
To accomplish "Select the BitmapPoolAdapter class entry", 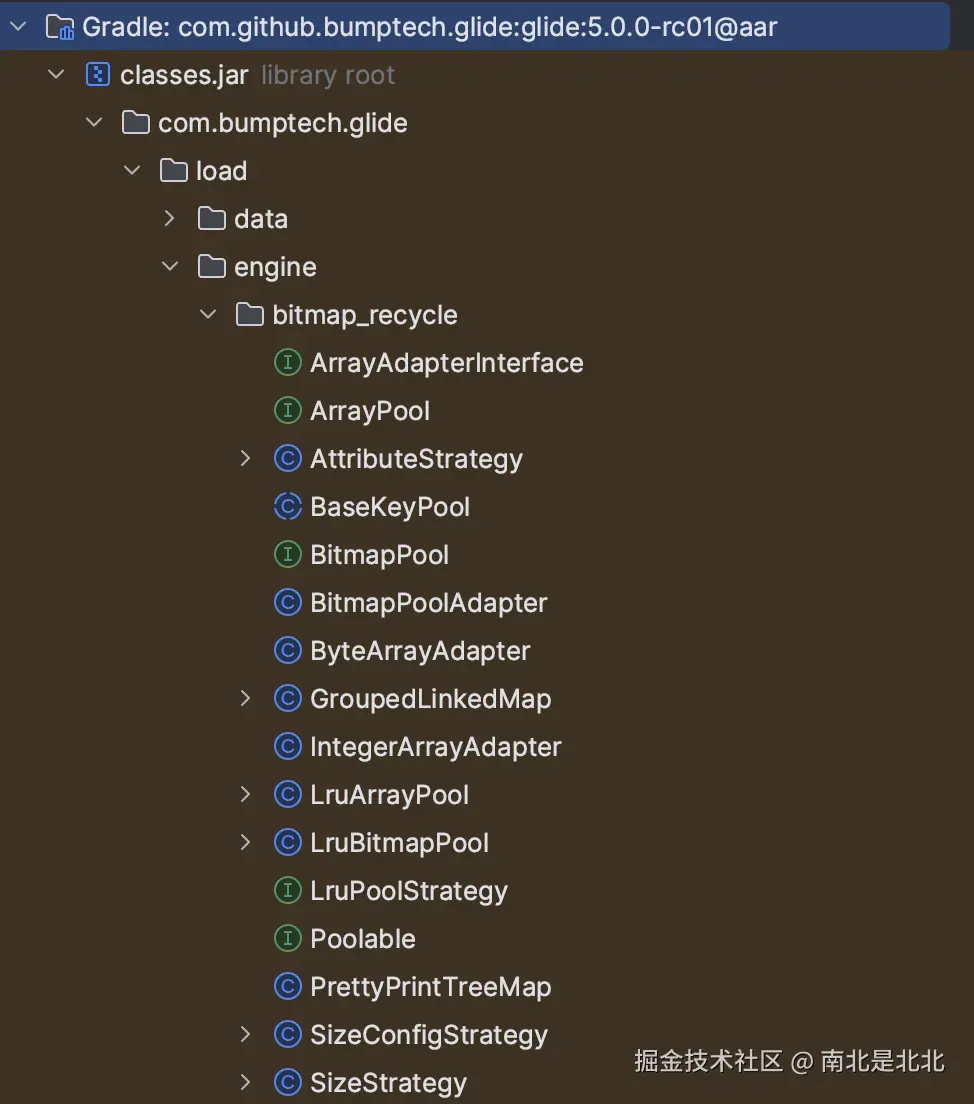I will pyautogui.click(x=428, y=603).
